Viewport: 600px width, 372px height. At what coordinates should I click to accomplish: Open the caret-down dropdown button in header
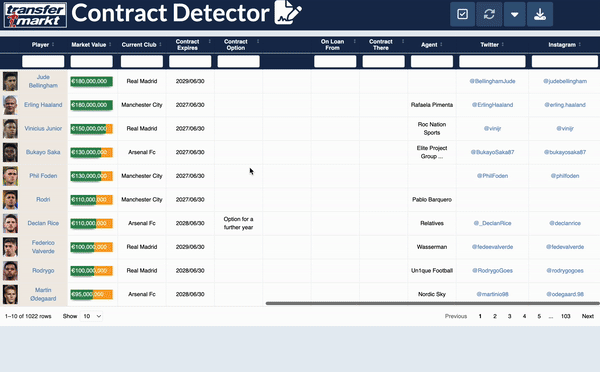click(x=514, y=14)
